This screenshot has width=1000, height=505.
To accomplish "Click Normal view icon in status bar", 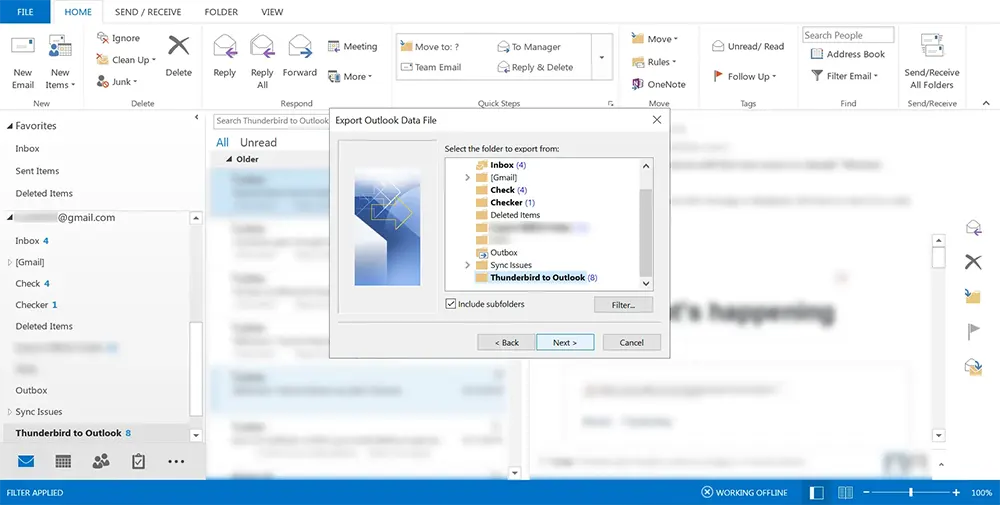I will pyautogui.click(x=816, y=493).
